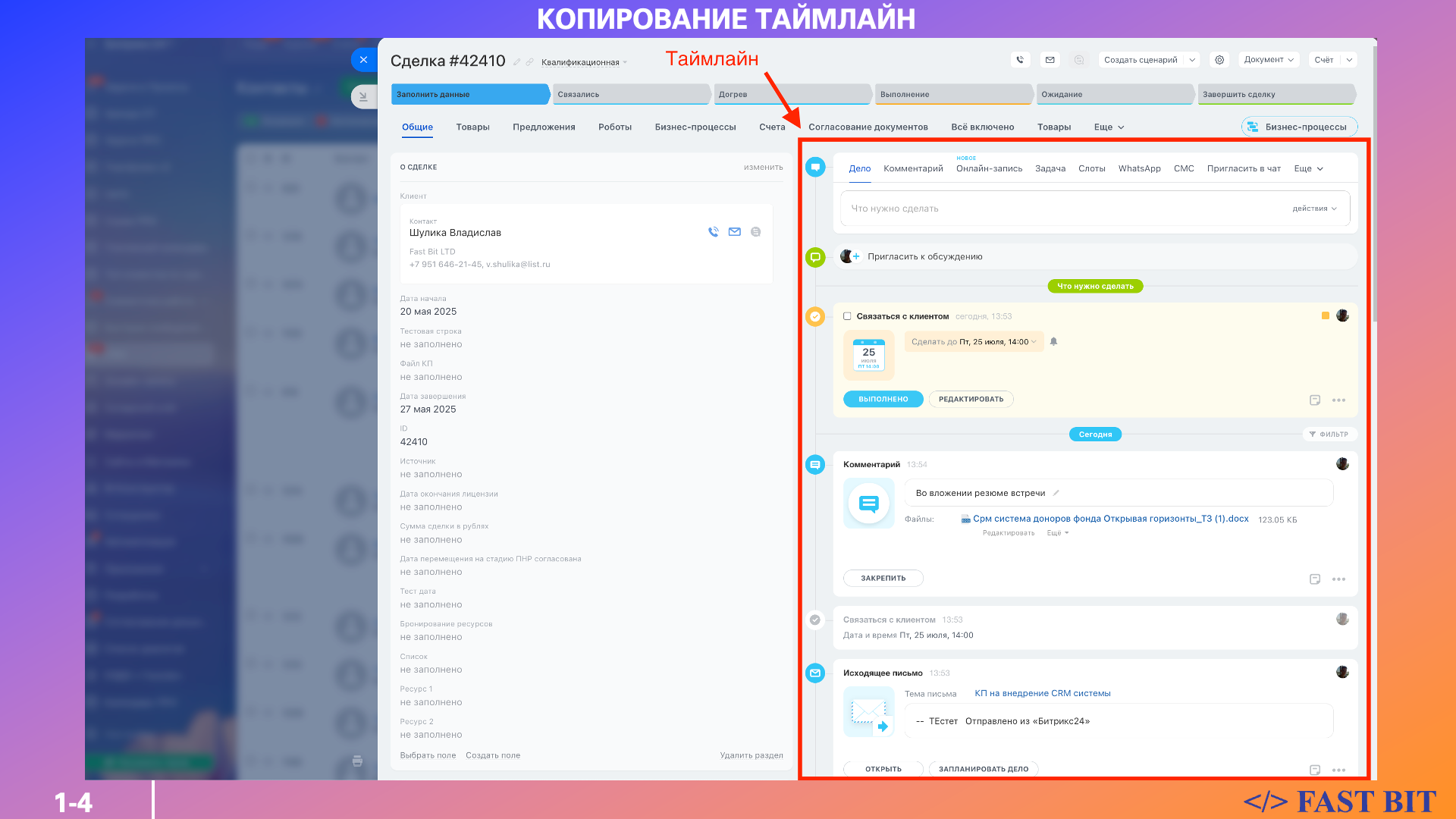The width and height of the screenshot is (1456, 819).
Task: Click the note icon on the task card
Action: point(1315,400)
